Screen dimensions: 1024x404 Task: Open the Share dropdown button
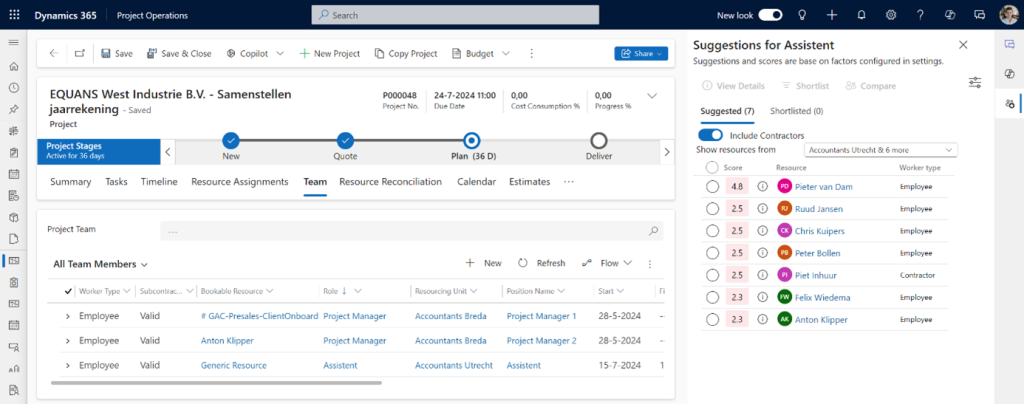tap(641, 54)
